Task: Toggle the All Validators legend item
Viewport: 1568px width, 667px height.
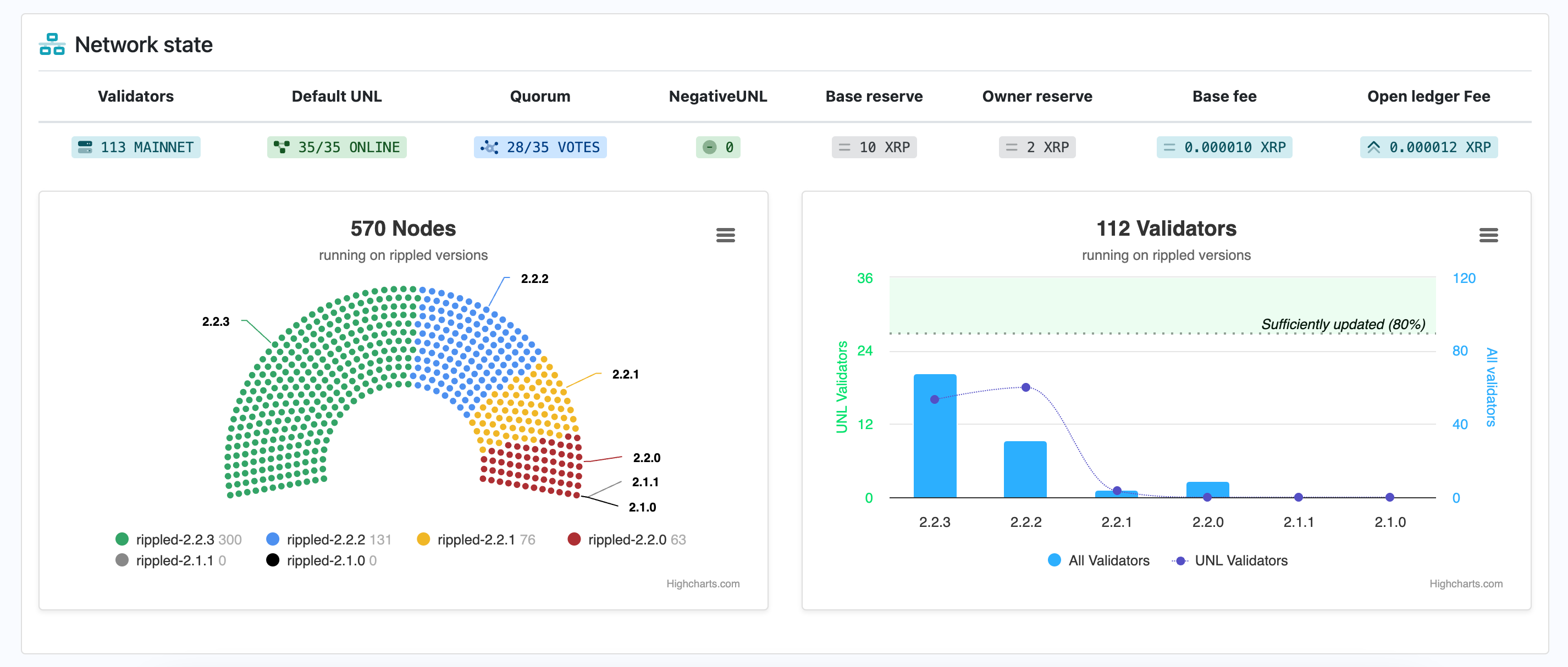Action: click(1098, 560)
